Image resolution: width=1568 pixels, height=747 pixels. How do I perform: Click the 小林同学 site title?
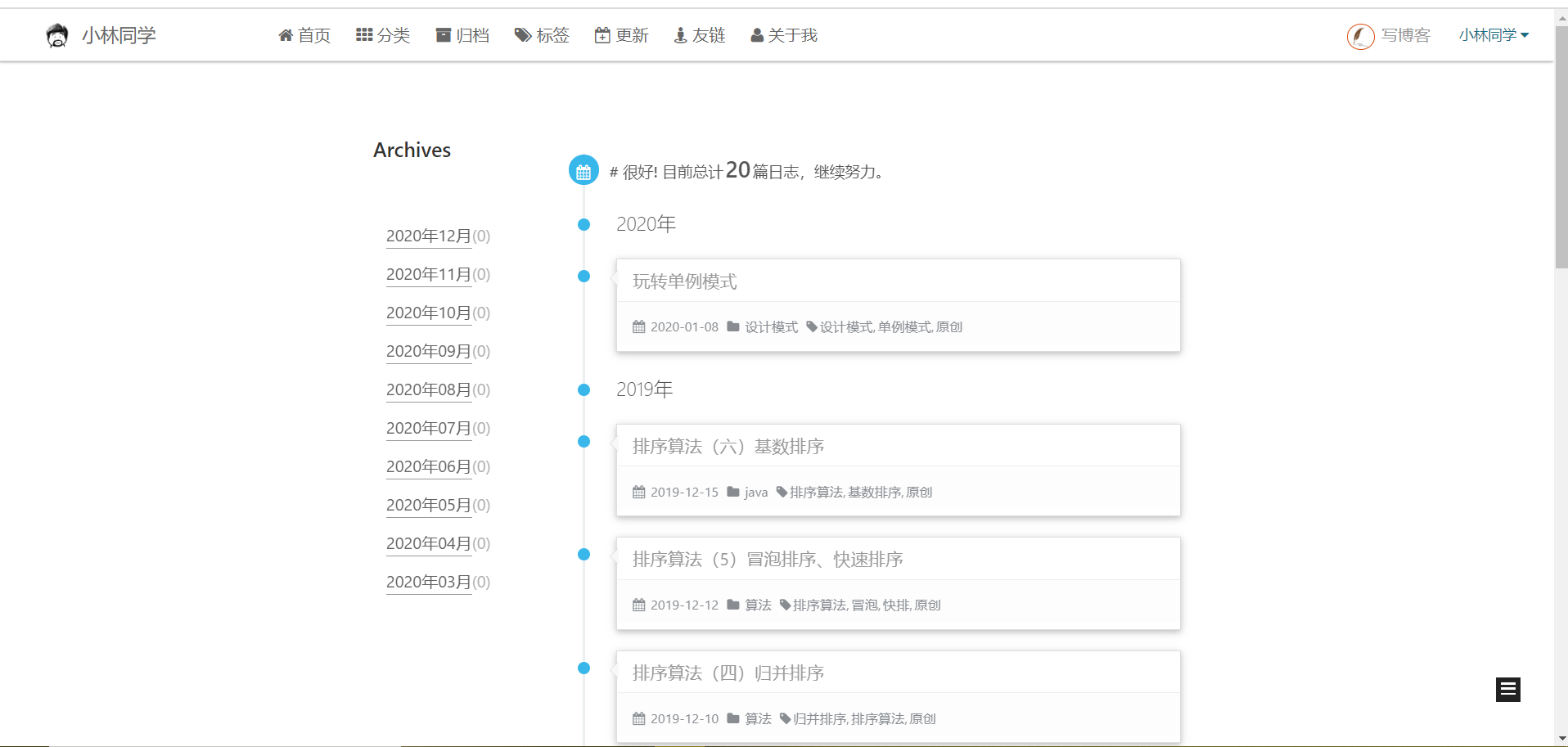(x=119, y=35)
